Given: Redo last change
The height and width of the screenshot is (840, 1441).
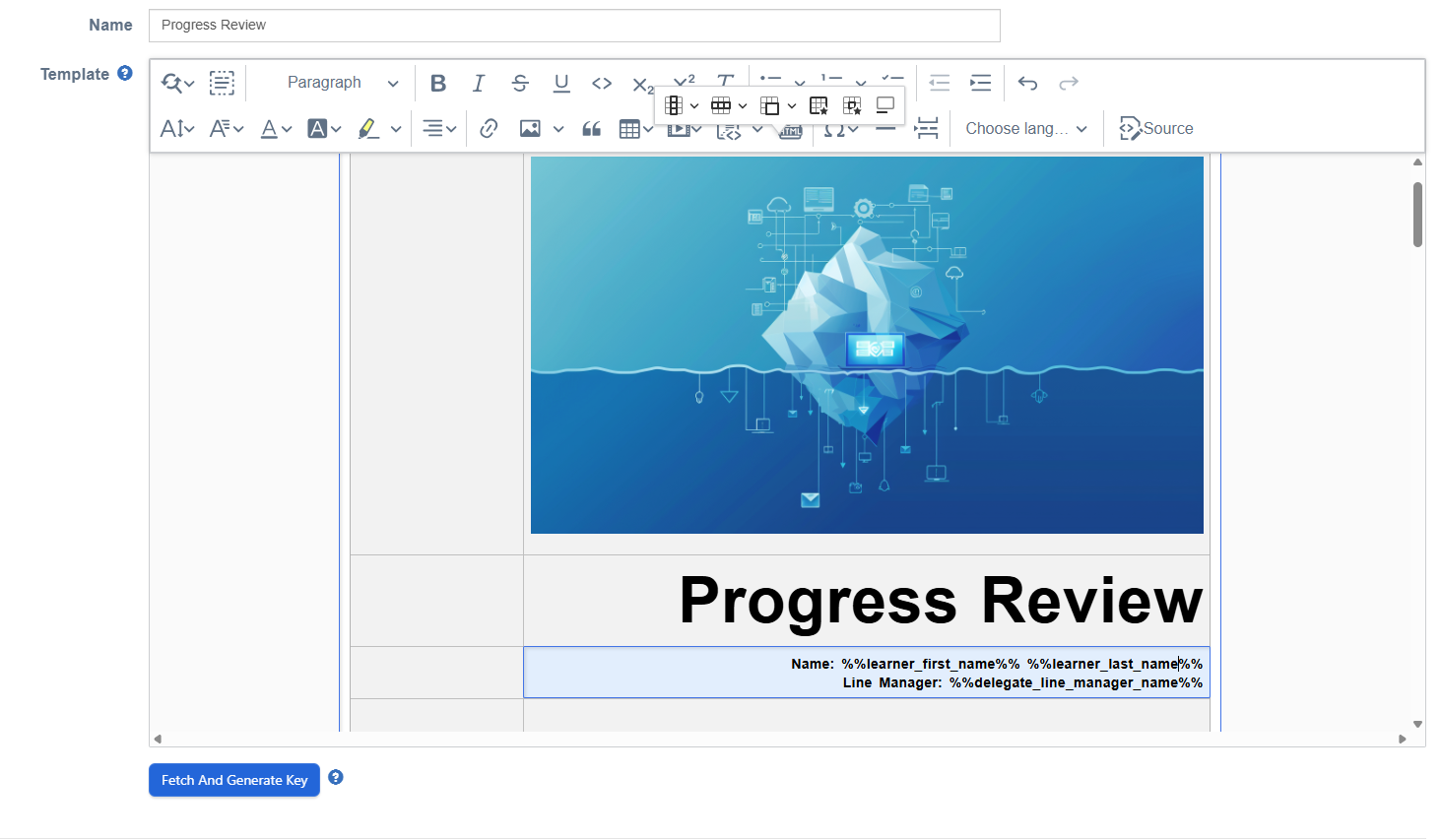Looking at the screenshot, I should [1069, 83].
